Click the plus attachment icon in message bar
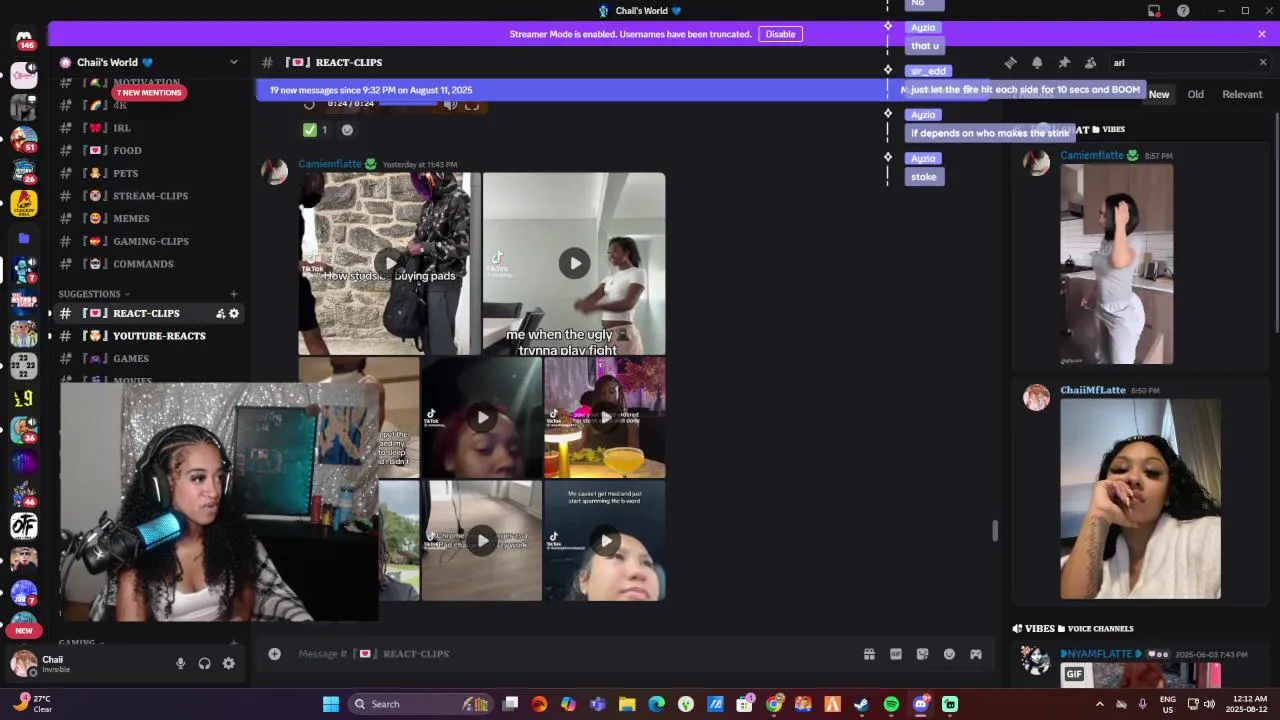This screenshot has height=720, width=1280. (x=274, y=654)
